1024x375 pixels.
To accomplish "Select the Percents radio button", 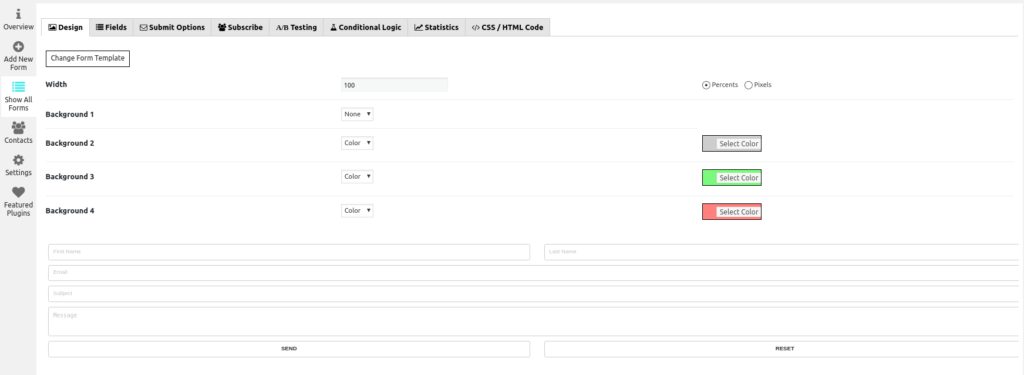I will (706, 85).
